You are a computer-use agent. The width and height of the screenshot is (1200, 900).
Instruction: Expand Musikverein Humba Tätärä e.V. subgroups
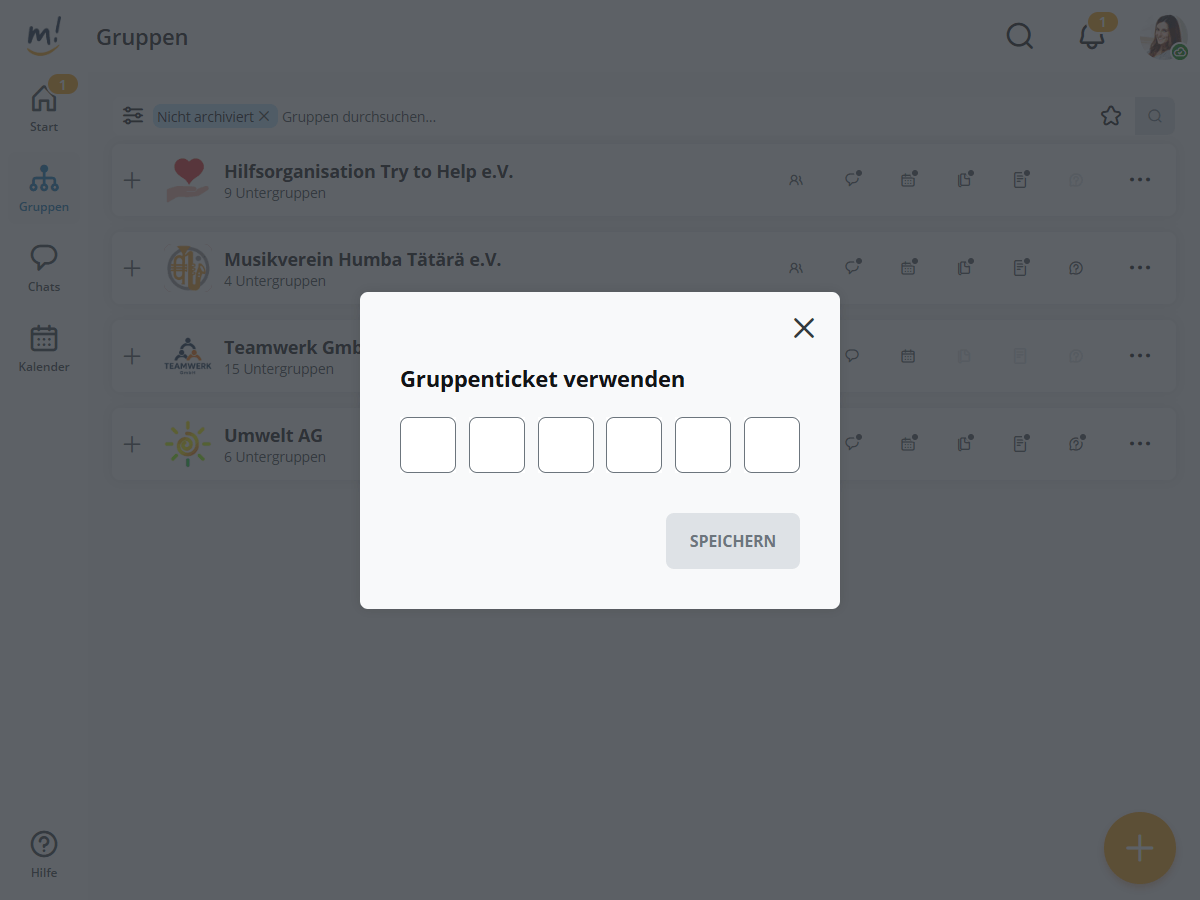click(x=132, y=268)
